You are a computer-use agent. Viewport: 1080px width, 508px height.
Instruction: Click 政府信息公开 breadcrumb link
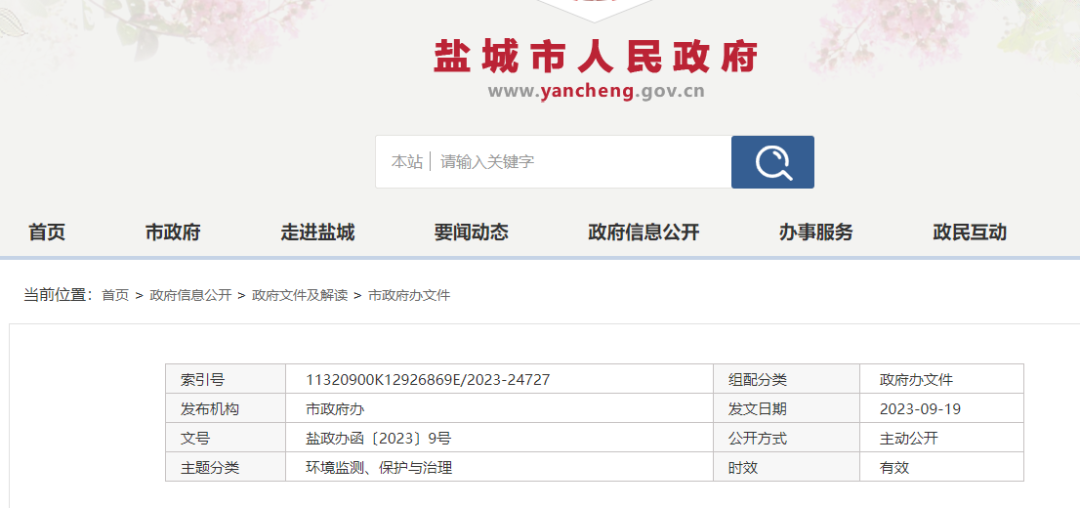click(191, 295)
